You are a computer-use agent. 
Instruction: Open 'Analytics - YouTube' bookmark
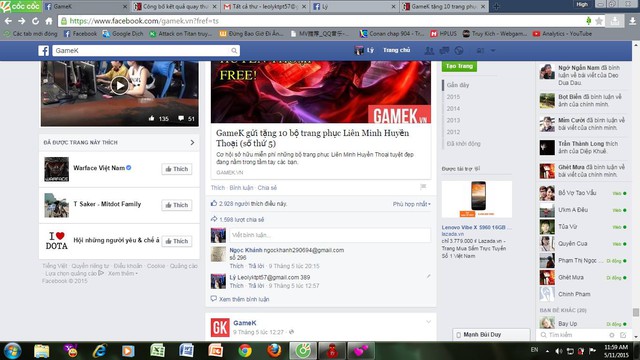click(x=562, y=34)
